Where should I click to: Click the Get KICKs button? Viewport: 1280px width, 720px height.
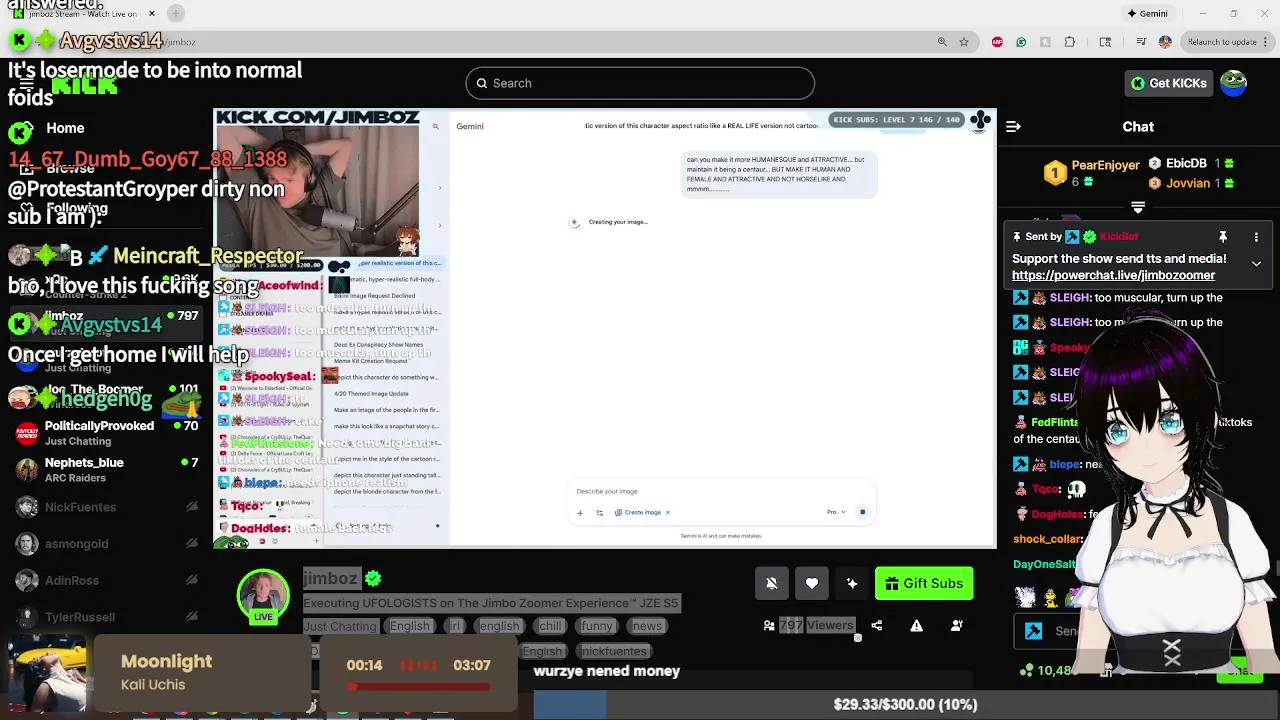point(1168,83)
